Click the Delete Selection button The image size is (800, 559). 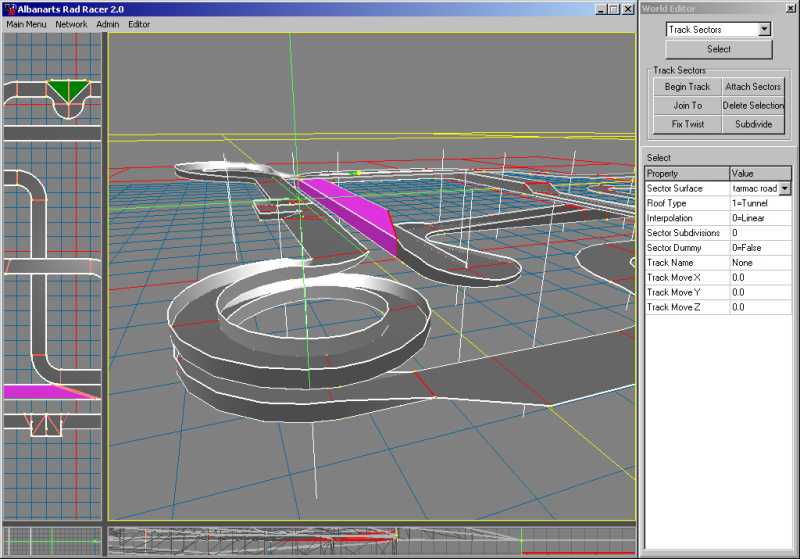point(753,106)
